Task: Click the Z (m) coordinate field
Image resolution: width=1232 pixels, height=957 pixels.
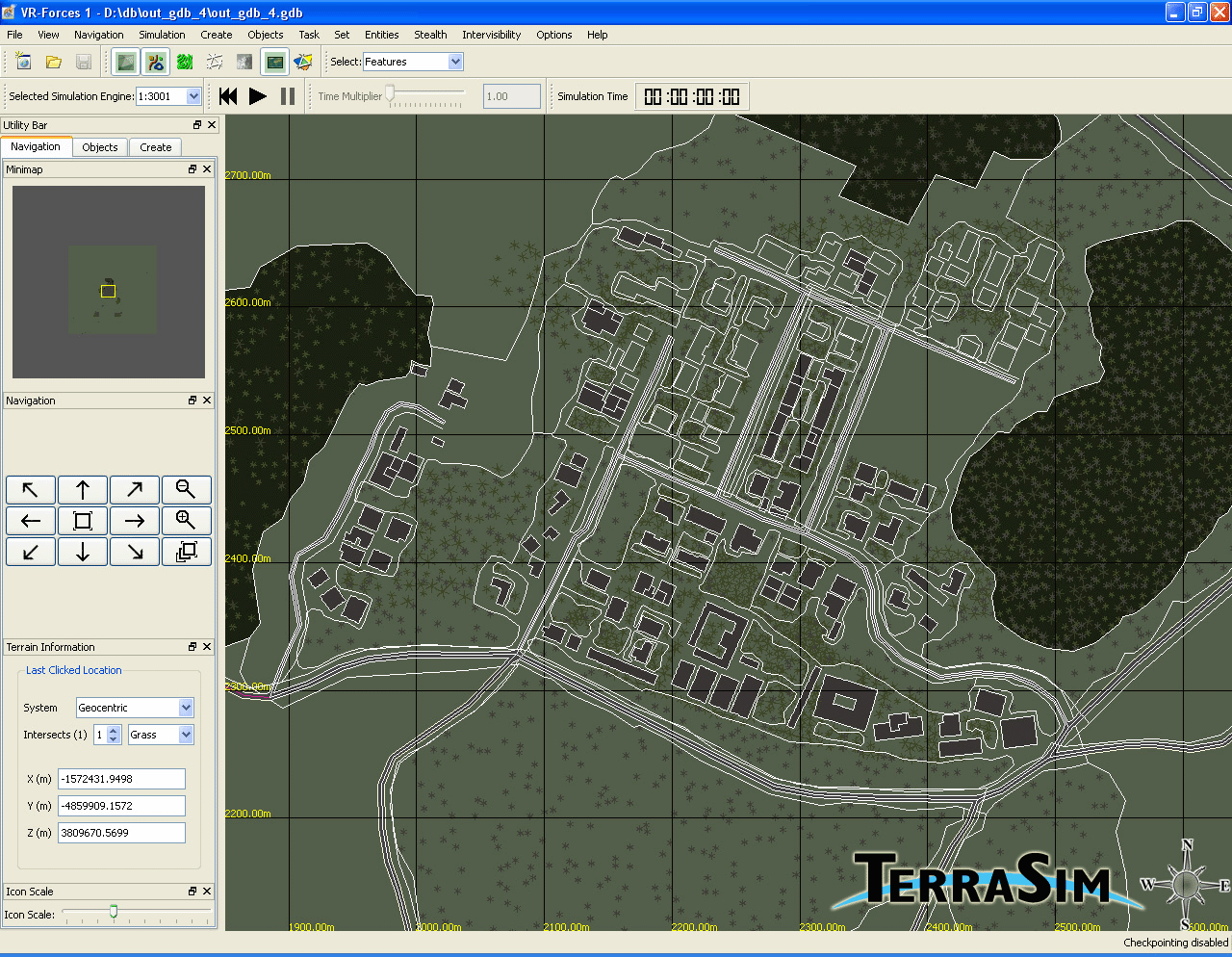Action: 121,833
